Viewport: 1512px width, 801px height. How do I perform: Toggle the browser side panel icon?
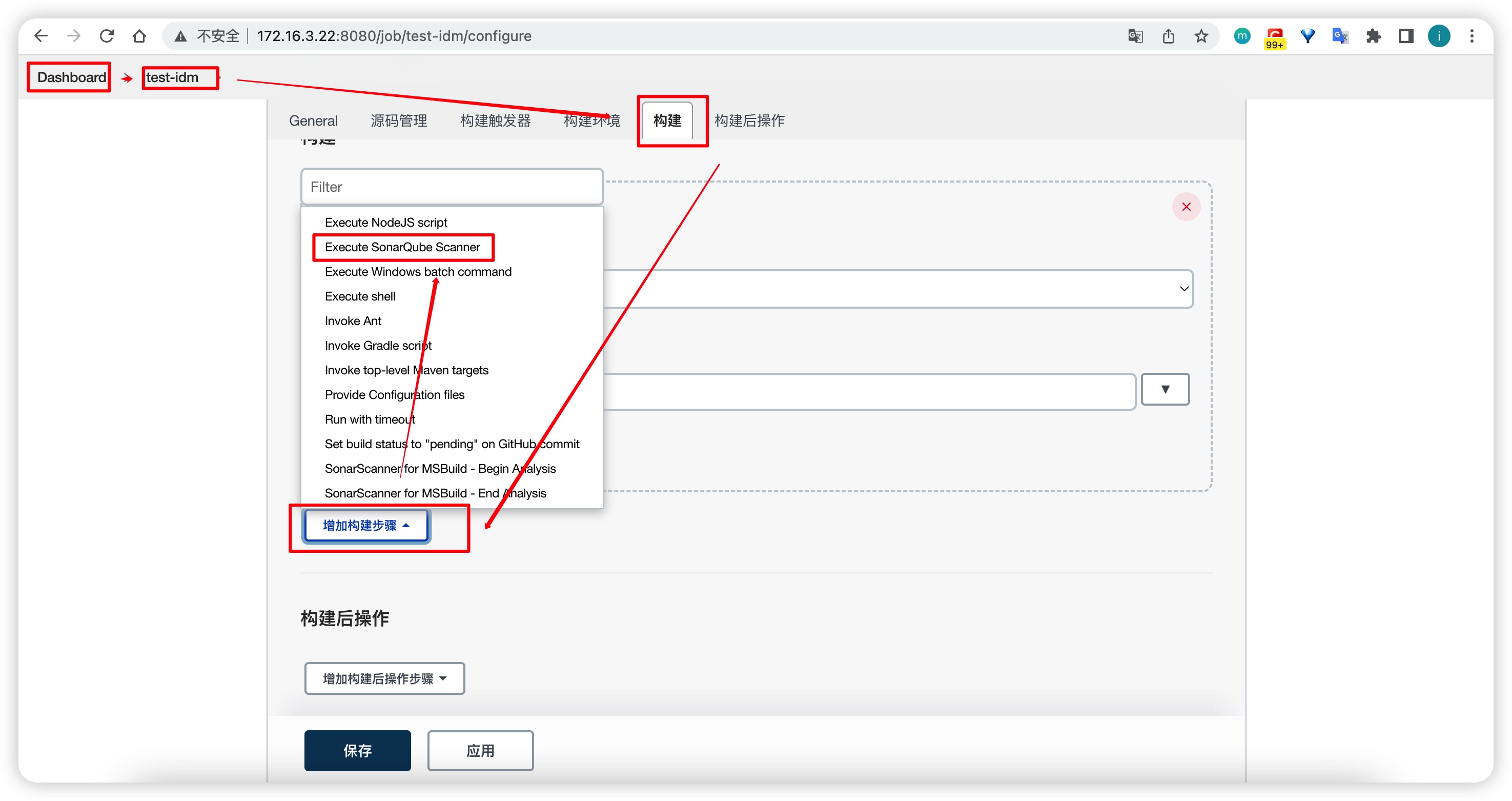click(x=1406, y=36)
